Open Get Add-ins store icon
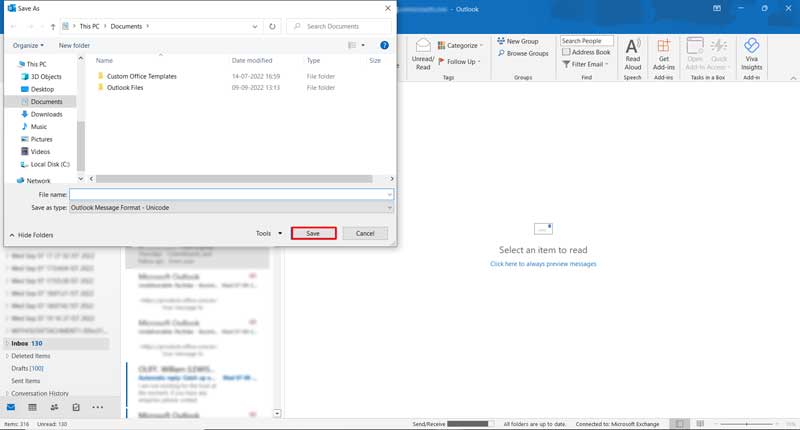This screenshot has height=430, width=800. (x=663, y=54)
